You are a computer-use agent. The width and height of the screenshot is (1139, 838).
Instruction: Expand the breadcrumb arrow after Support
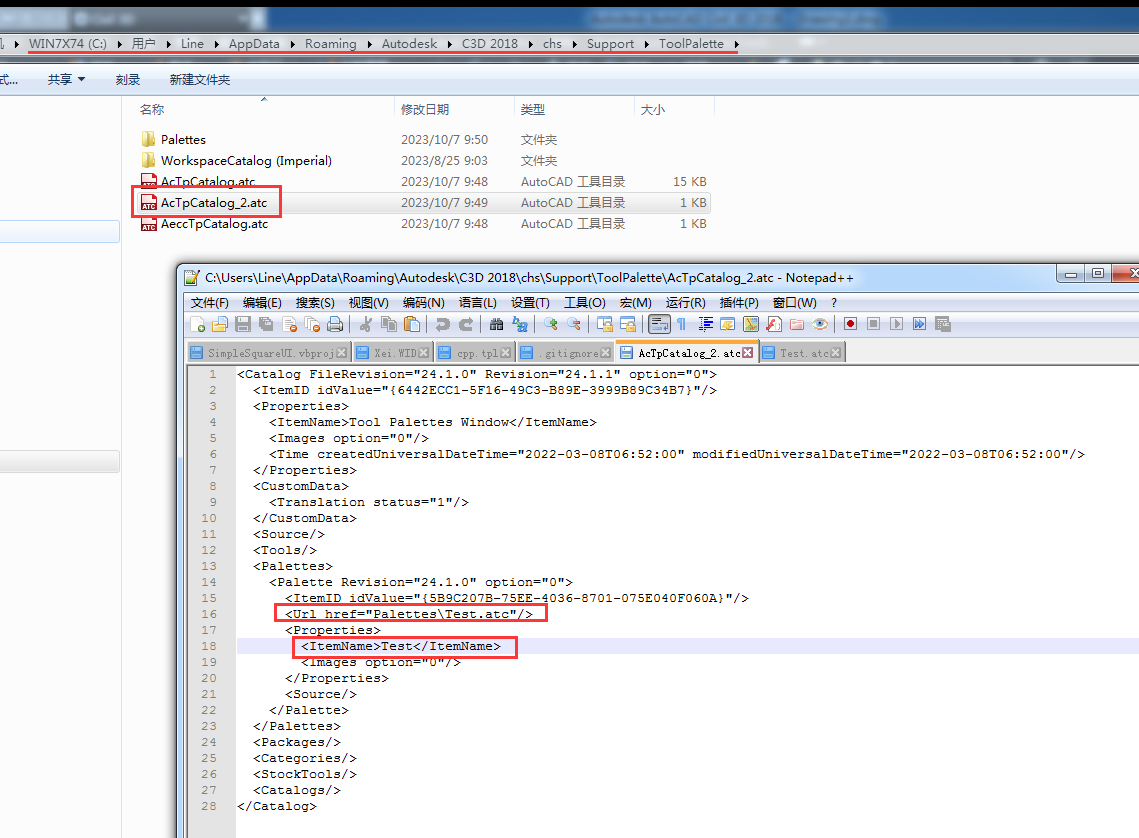[x=646, y=44]
